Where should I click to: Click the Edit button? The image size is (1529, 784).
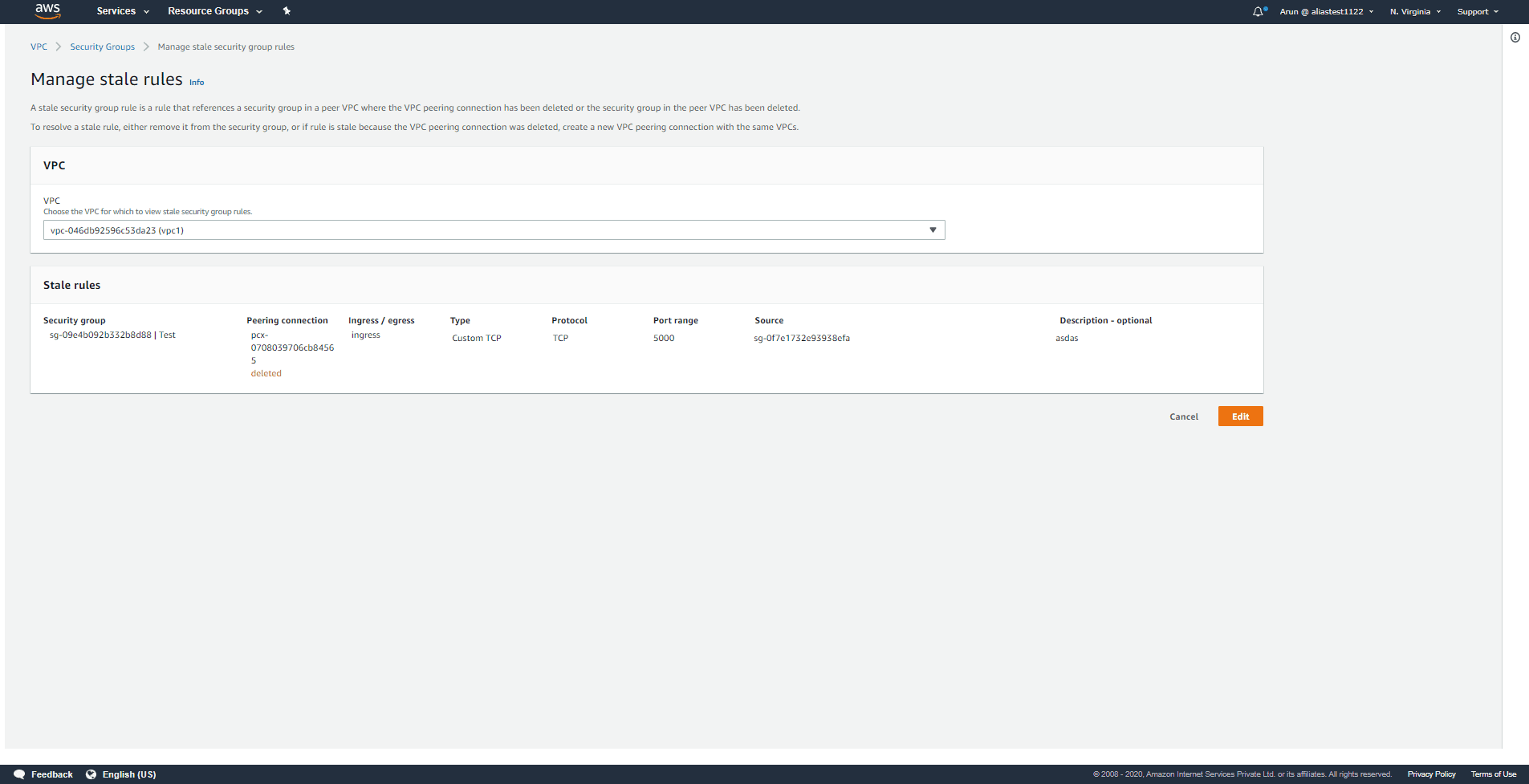[1240, 416]
